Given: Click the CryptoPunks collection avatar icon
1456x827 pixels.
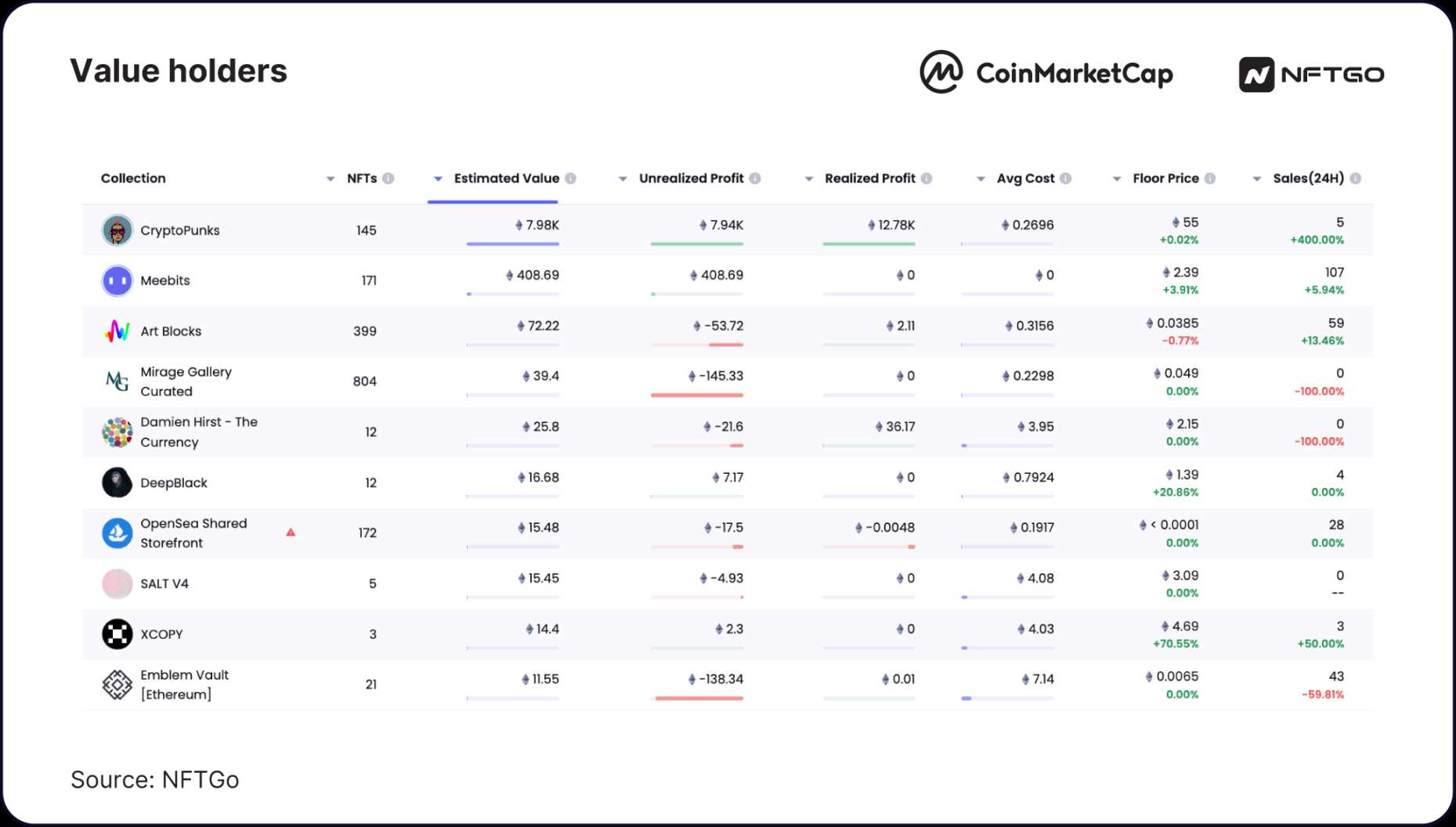Looking at the screenshot, I should pos(117,230).
